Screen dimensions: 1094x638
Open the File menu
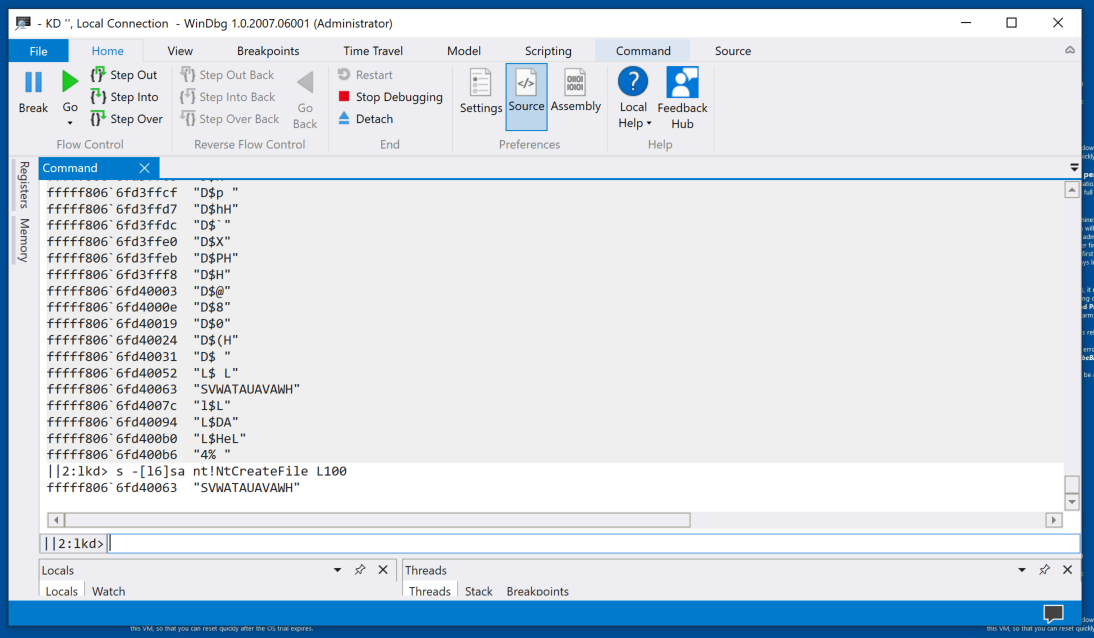pos(38,51)
